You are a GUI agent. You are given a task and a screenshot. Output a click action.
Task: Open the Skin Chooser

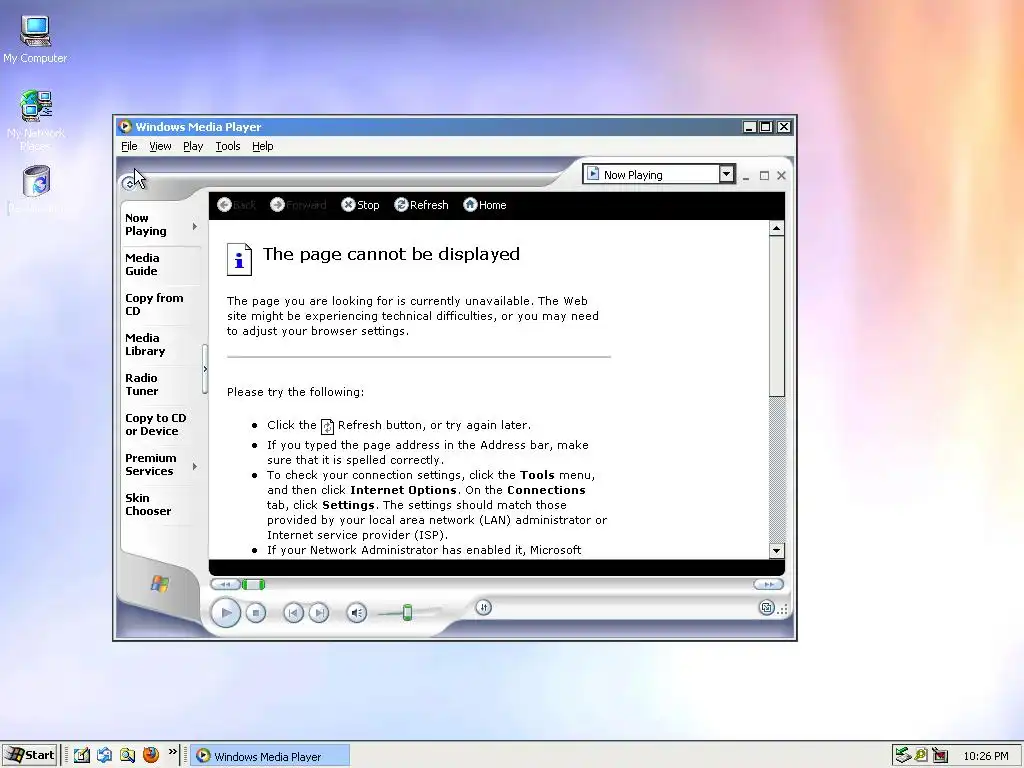click(x=148, y=504)
